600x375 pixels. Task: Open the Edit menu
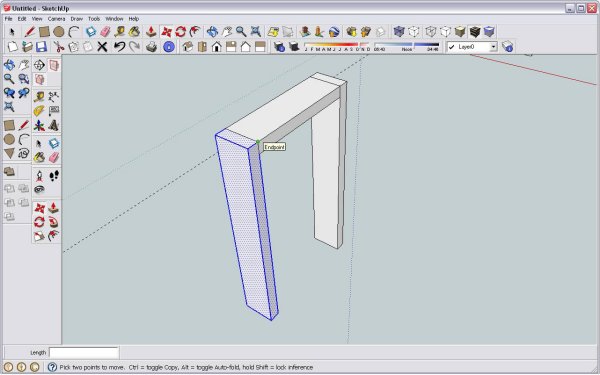click(22, 19)
